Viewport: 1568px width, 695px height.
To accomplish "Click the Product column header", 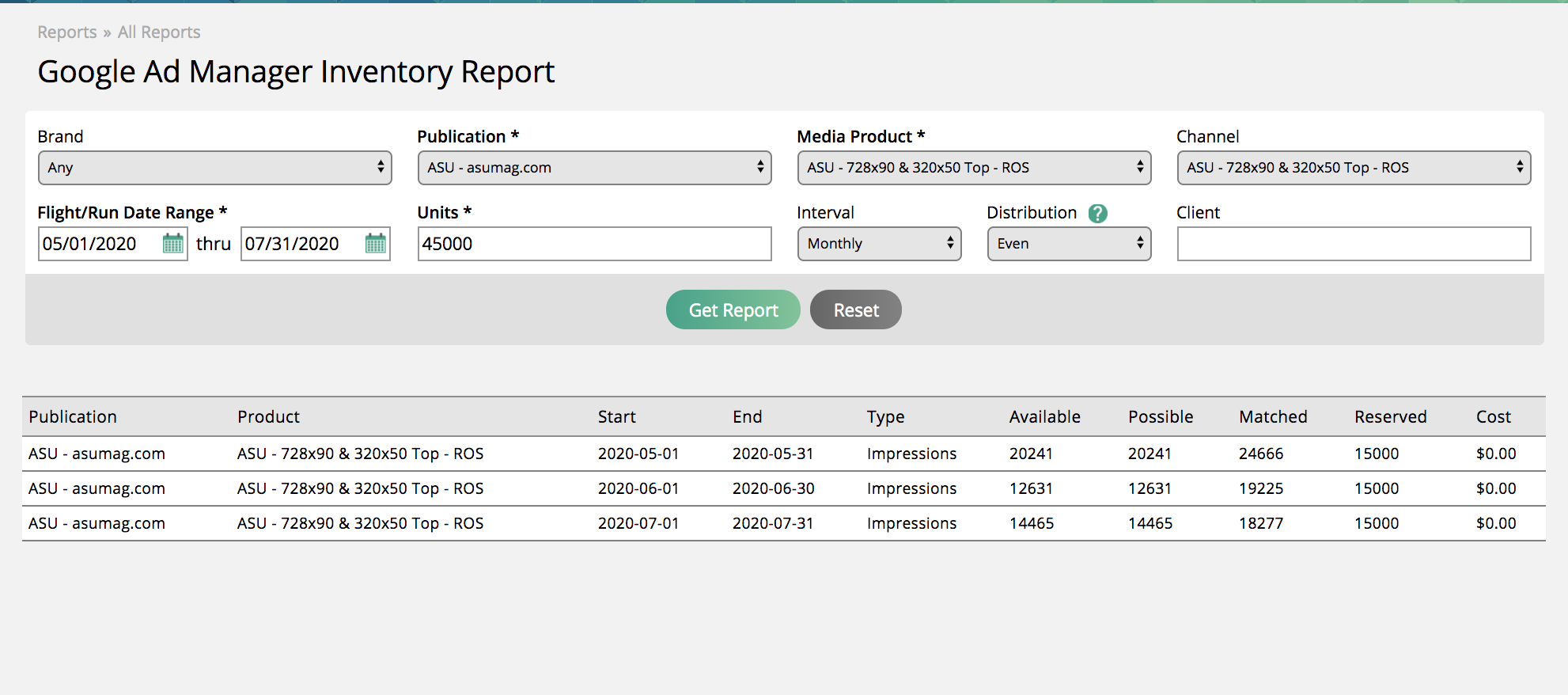I will click(269, 417).
